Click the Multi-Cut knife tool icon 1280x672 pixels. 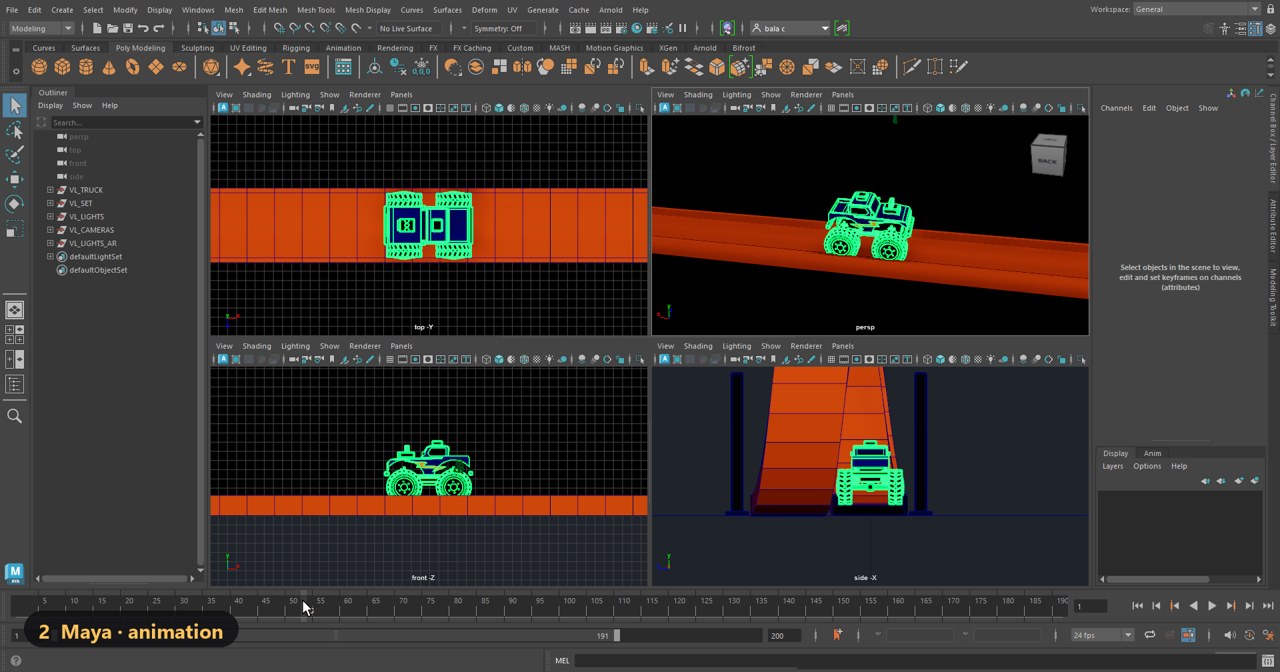click(911, 67)
